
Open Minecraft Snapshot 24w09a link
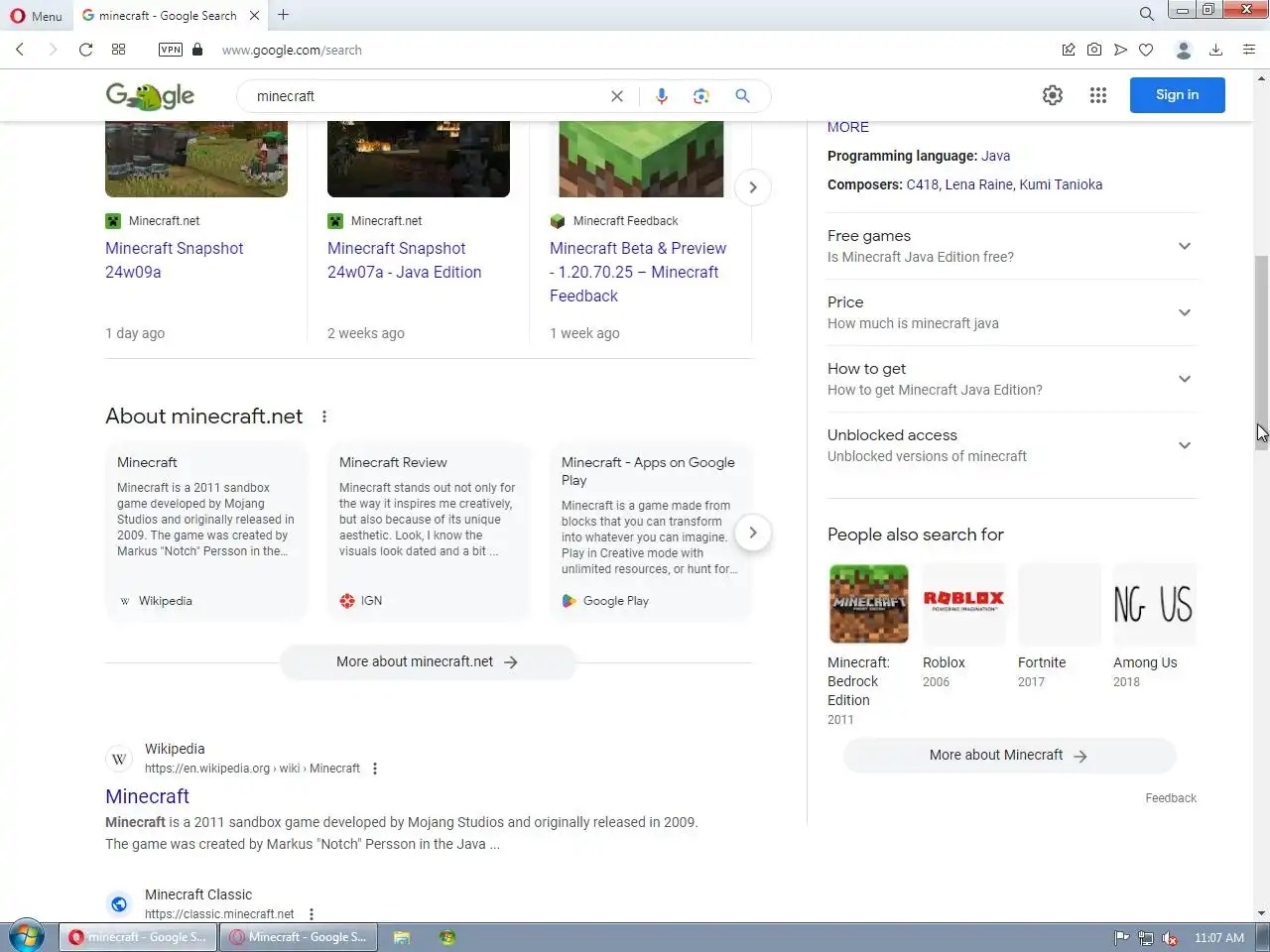coord(175,260)
